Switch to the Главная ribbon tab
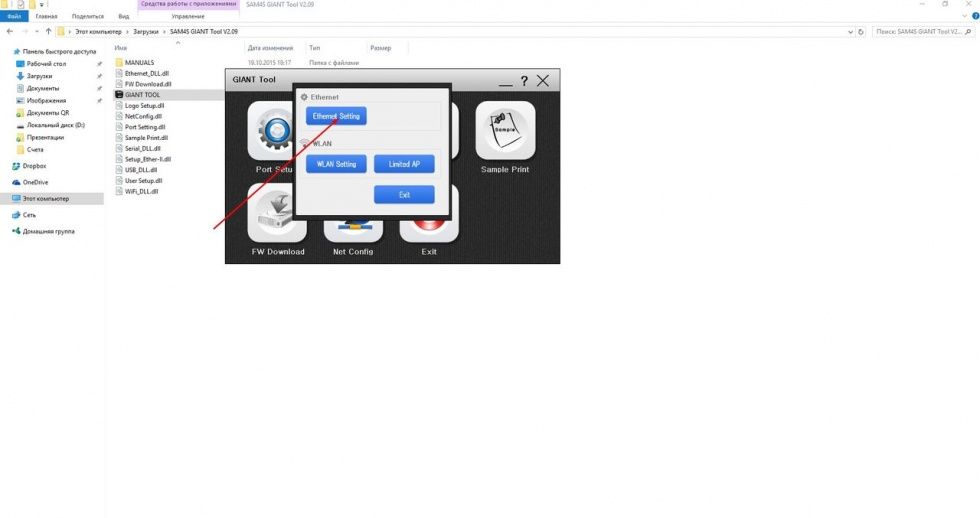 coord(46,16)
